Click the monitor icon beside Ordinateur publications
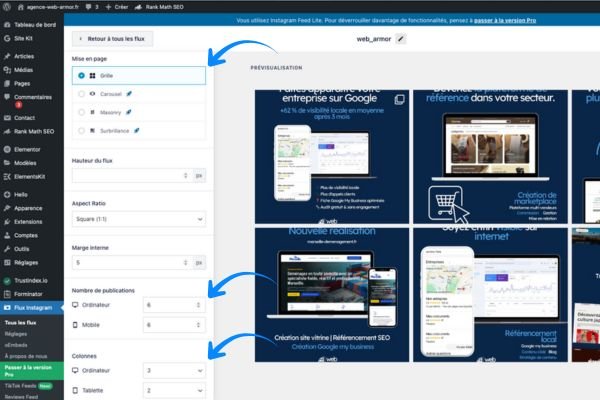The height and width of the screenshot is (400, 600). 75,305
